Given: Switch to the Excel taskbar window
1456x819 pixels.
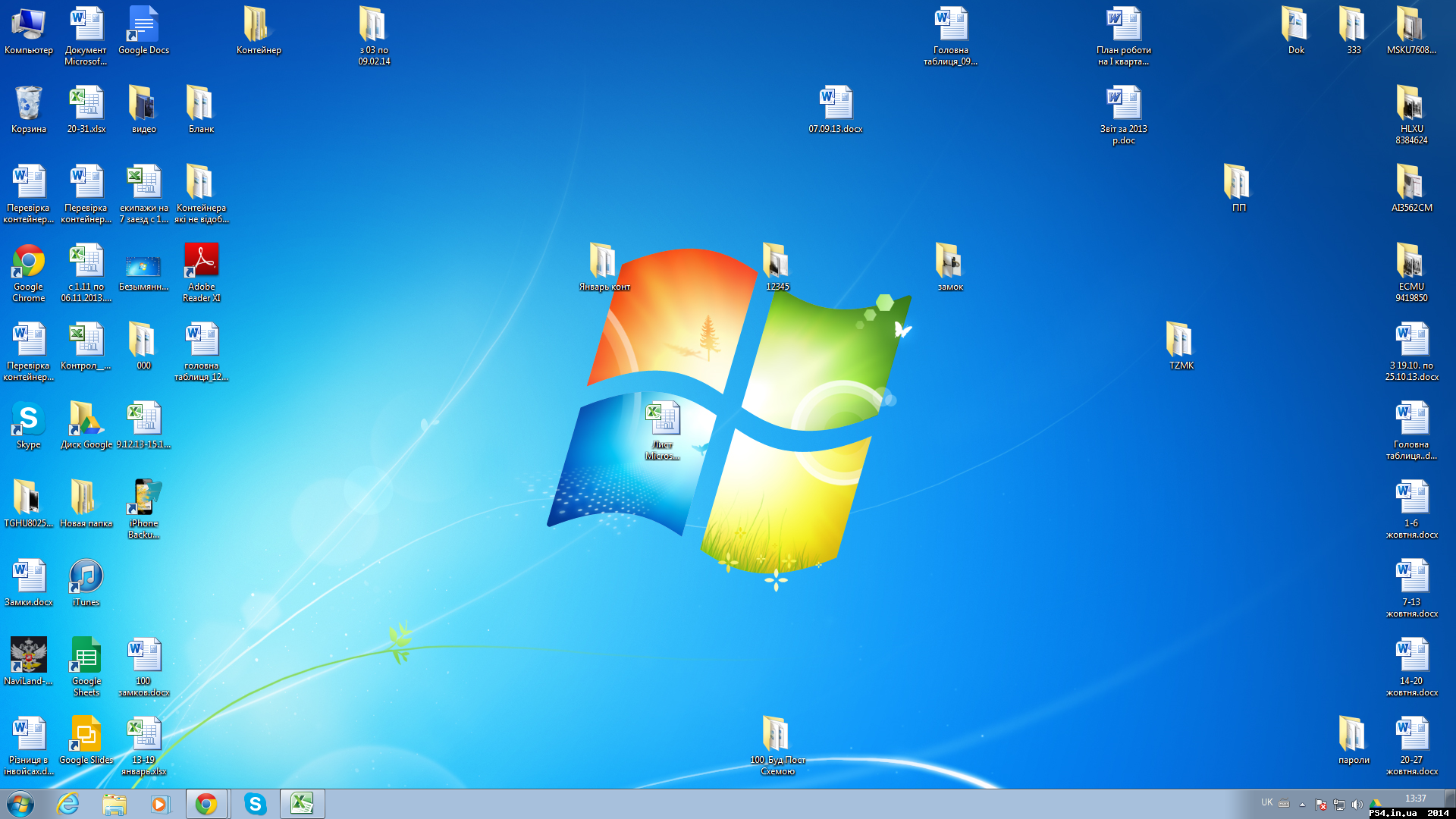Looking at the screenshot, I should (x=302, y=804).
